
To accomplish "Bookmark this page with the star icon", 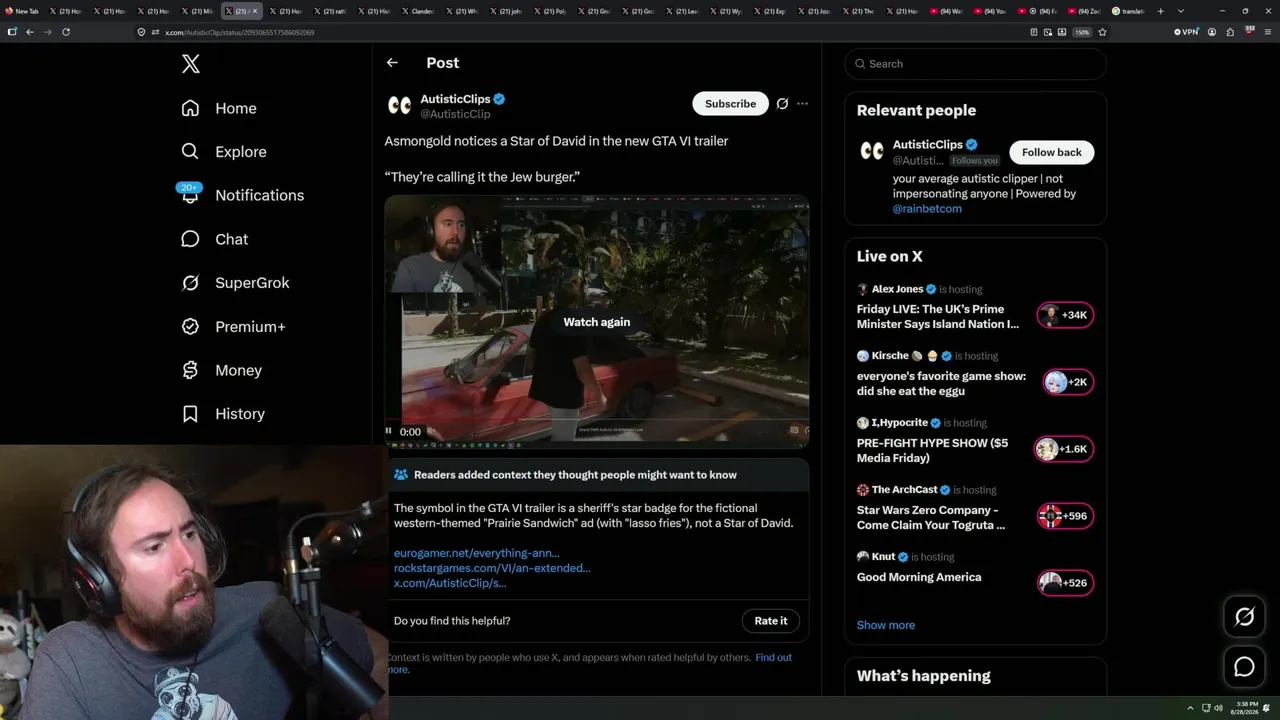I will pos(1102,32).
